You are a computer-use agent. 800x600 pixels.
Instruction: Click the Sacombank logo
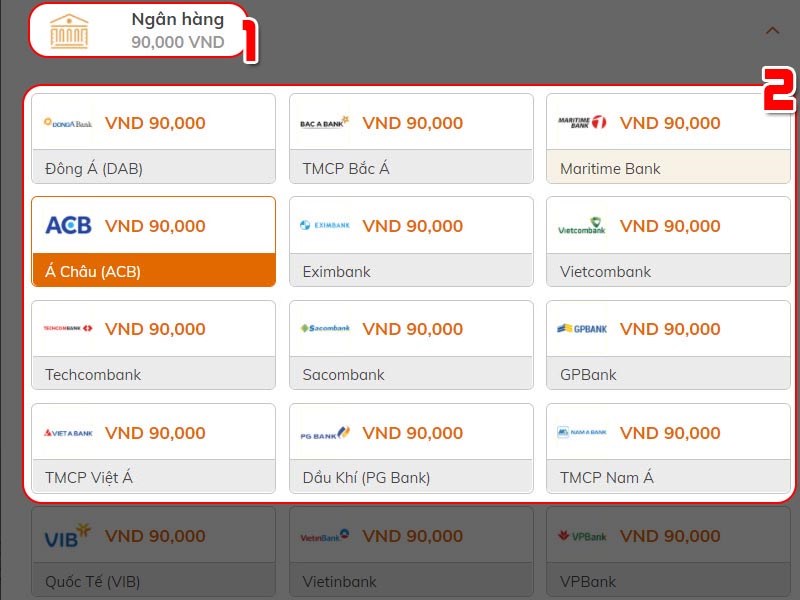325,328
